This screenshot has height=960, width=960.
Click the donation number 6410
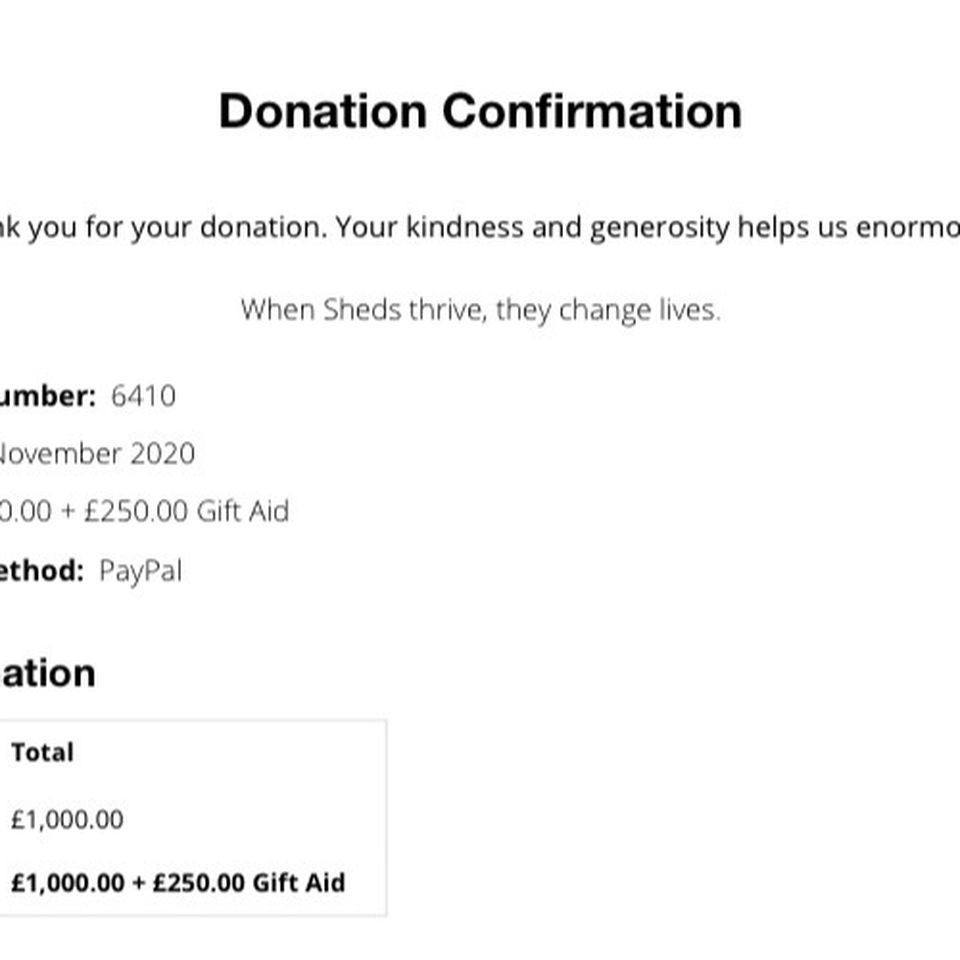[x=143, y=396]
